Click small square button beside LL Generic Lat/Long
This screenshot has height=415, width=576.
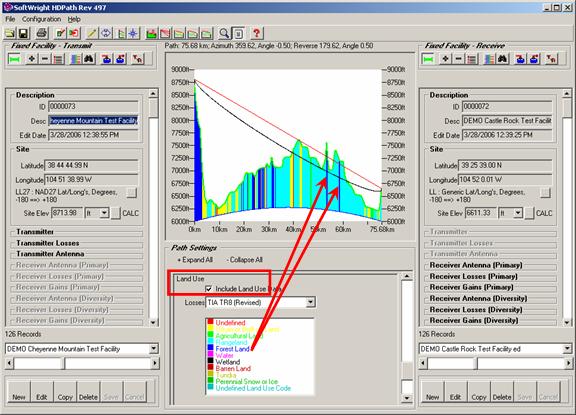coord(546,192)
